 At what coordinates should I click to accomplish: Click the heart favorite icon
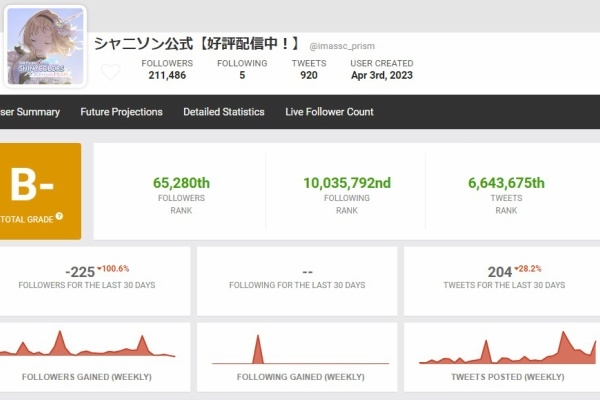111,72
